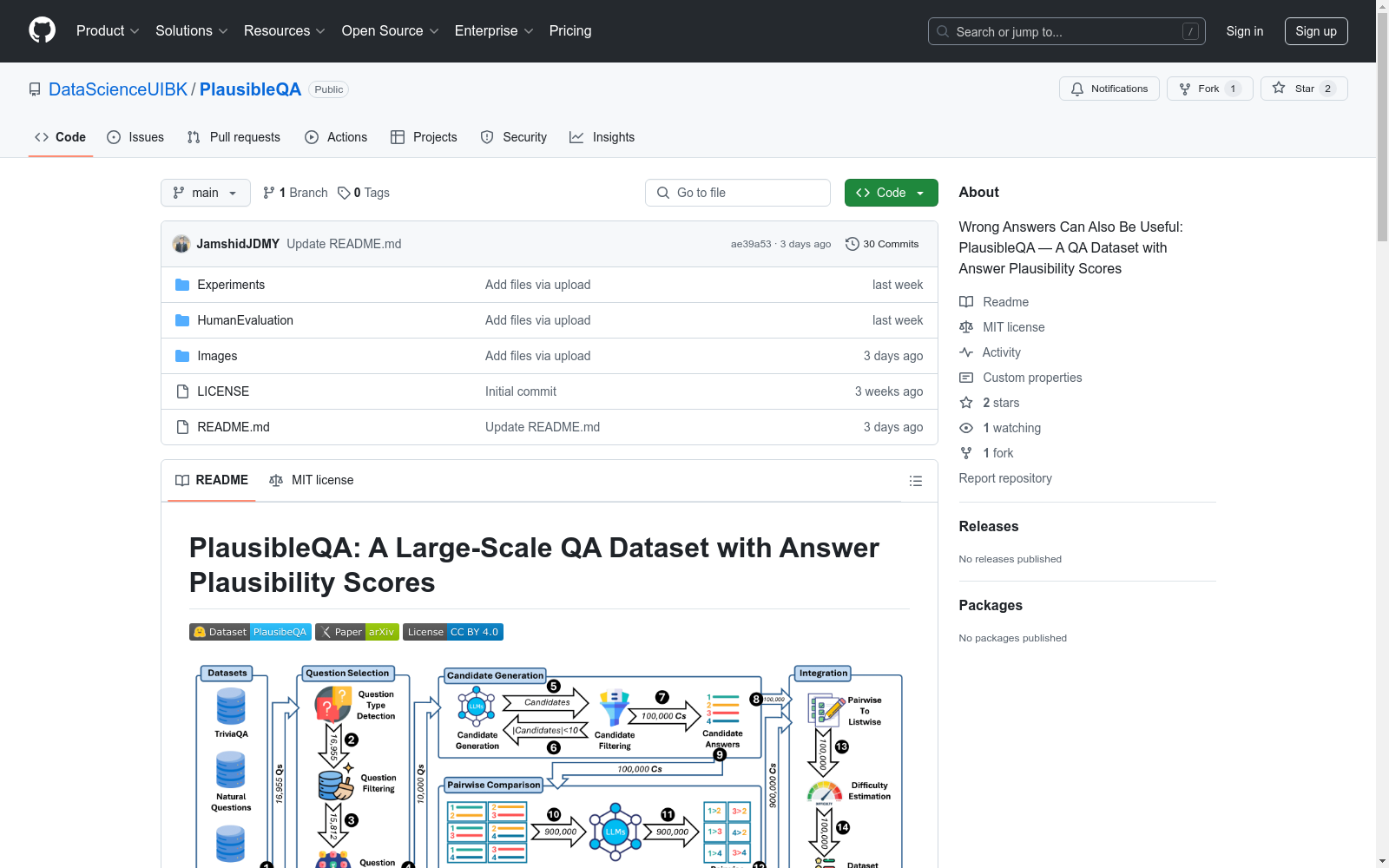1389x868 pixels.
Task: Open the JamshidJDMY author link
Action: click(x=238, y=244)
